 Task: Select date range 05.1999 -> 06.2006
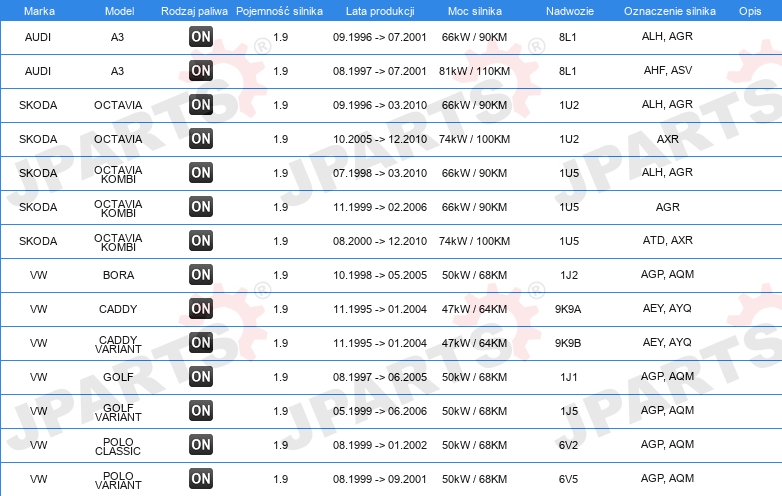380,411
